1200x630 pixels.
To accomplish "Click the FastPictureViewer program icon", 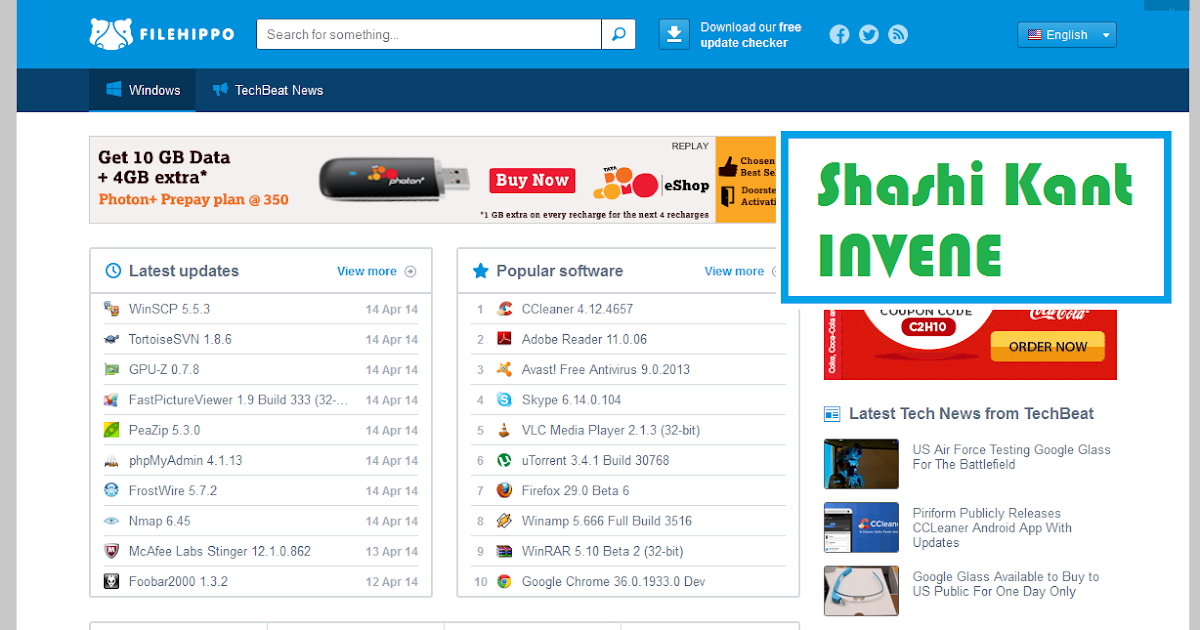I will [x=112, y=400].
